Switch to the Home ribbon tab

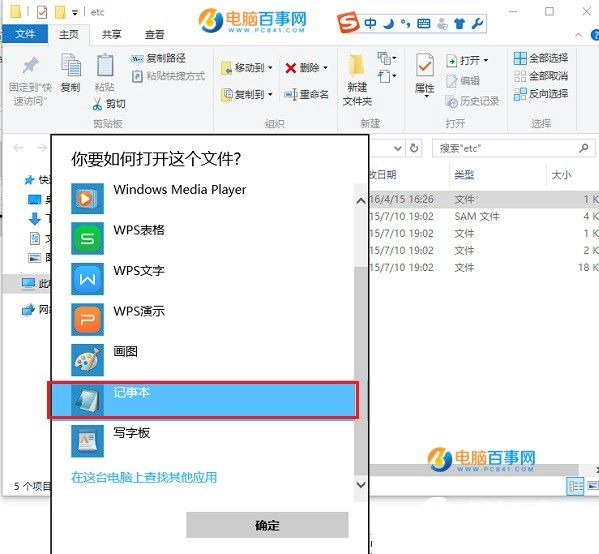pos(69,34)
